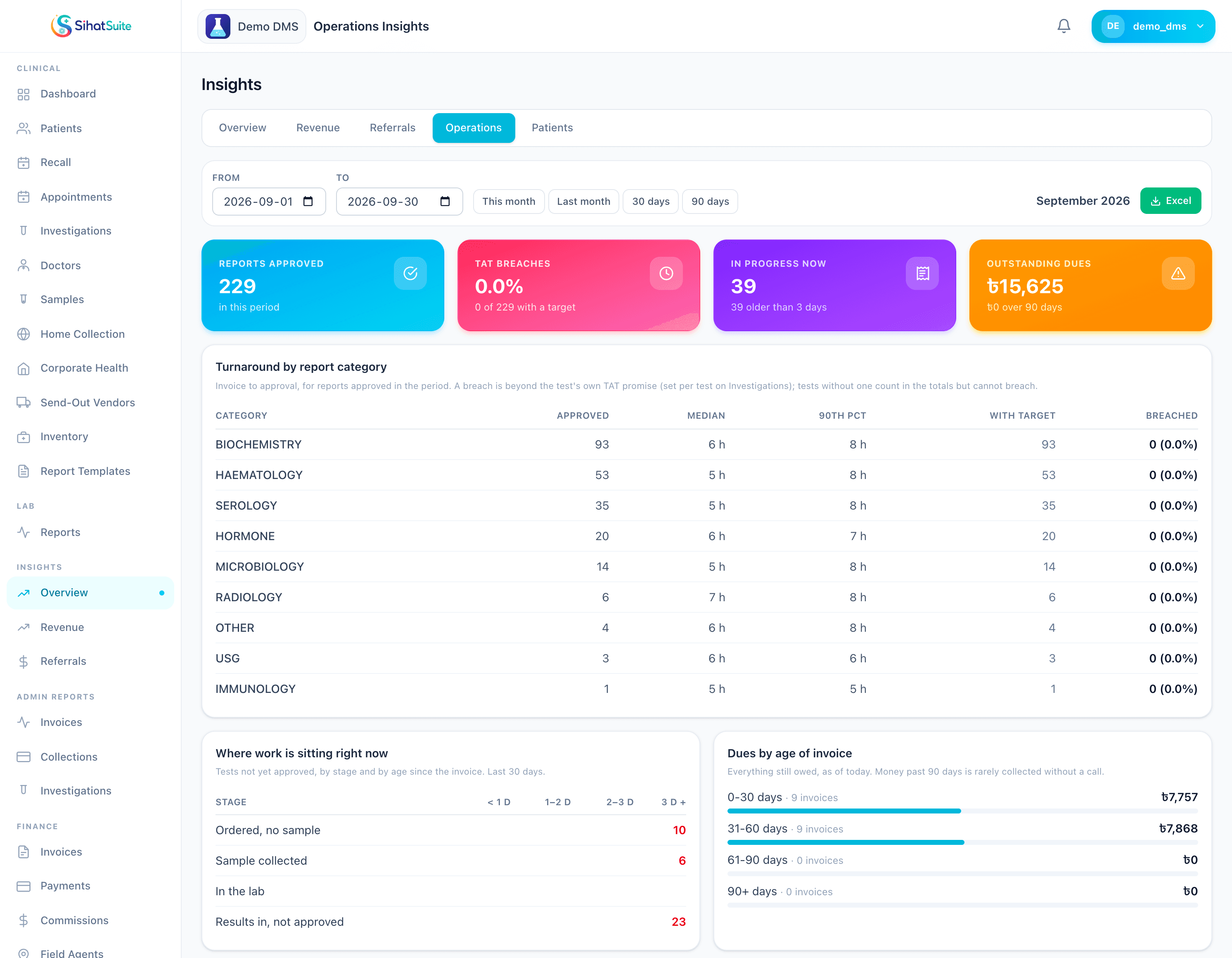Click the TO date input field

click(399, 202)
